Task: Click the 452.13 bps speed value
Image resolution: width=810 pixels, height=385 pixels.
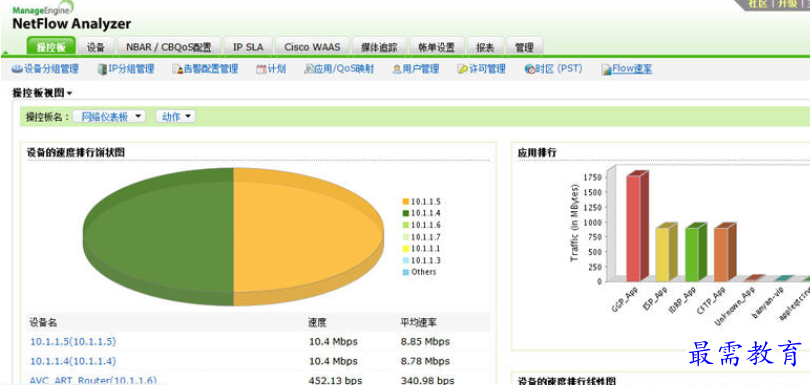Action: click(x=335, y=380)
